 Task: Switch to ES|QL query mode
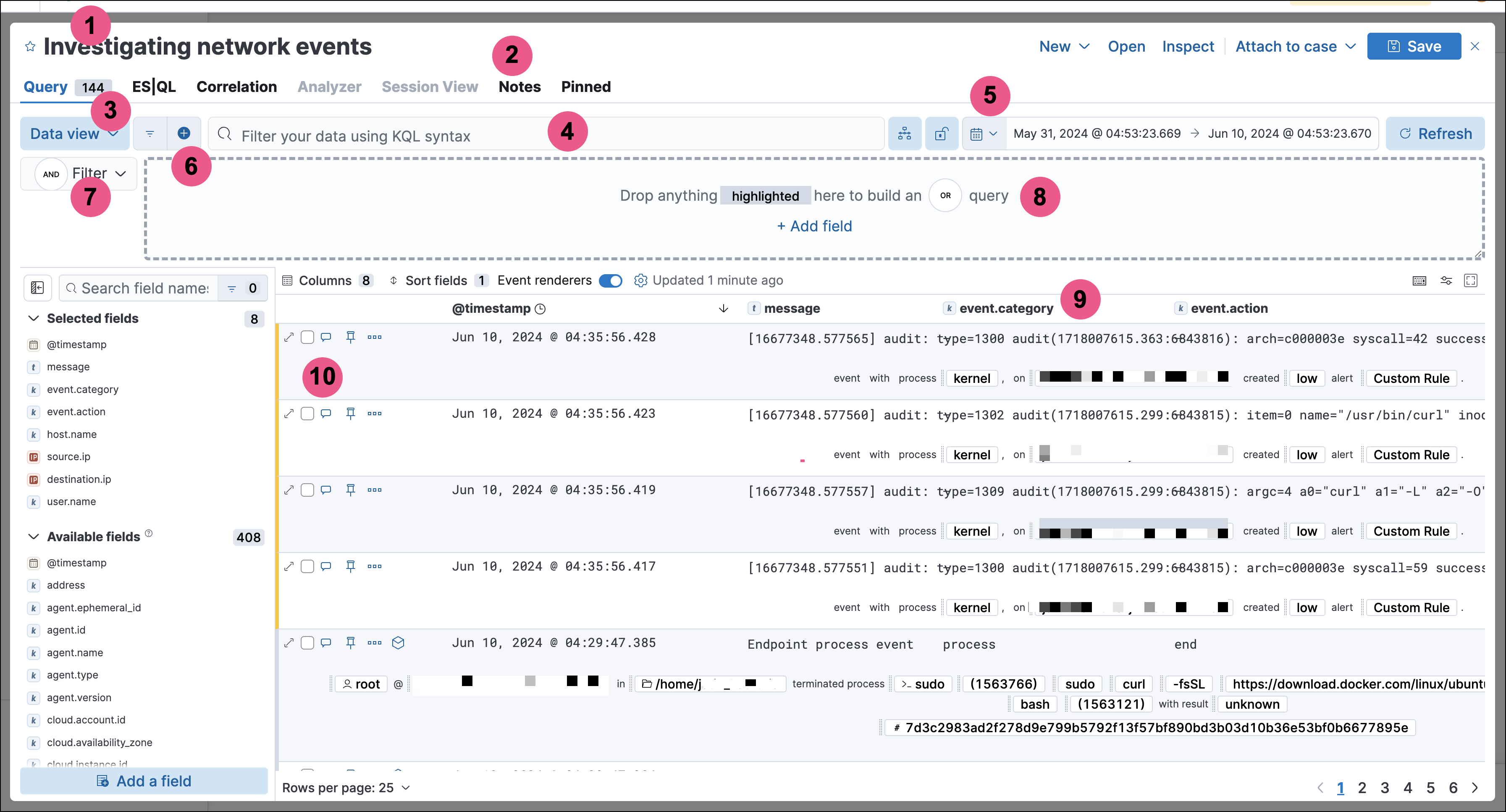pyautogui.click(x=155, y=86)
